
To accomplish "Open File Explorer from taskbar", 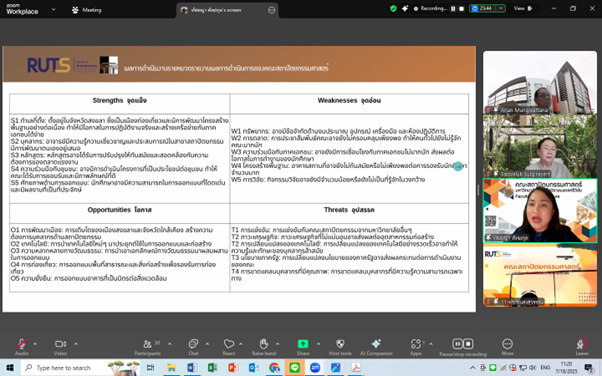I will (171, 368).
